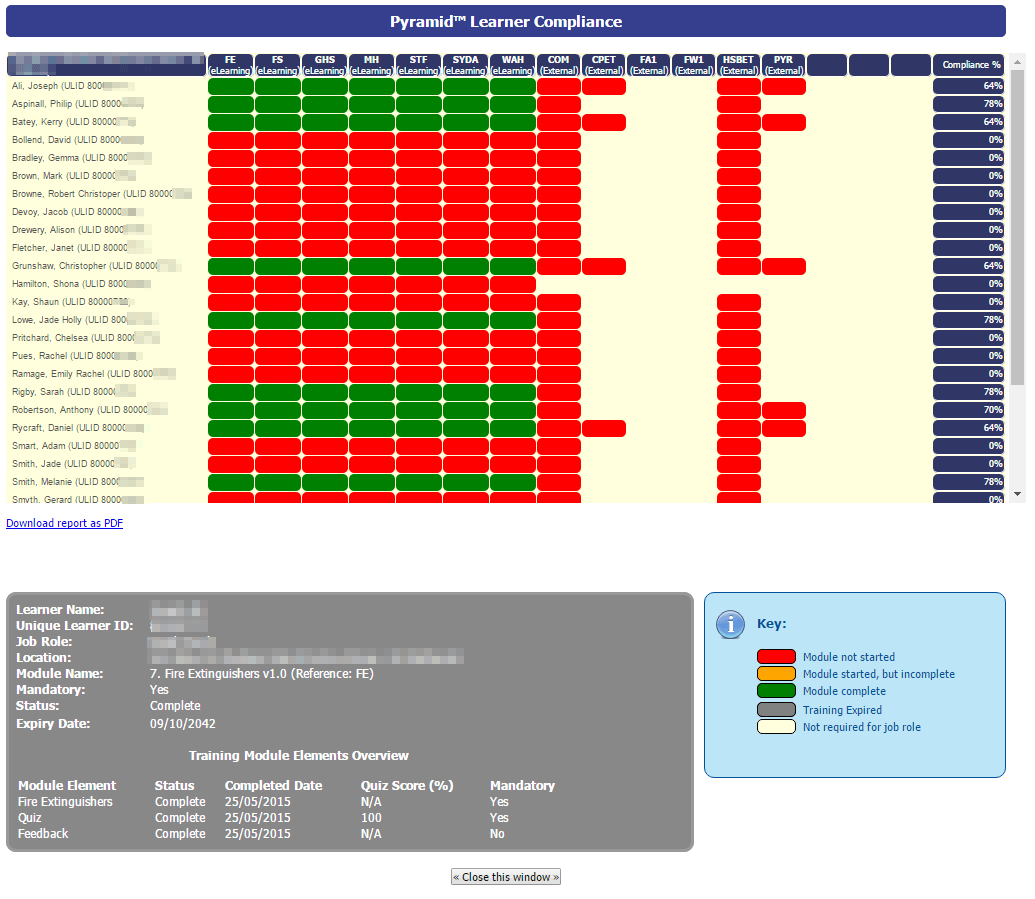Open Hamilton, Shona's red WAH module cell
The image size is (1035, 899).
[x=513, y=284]
